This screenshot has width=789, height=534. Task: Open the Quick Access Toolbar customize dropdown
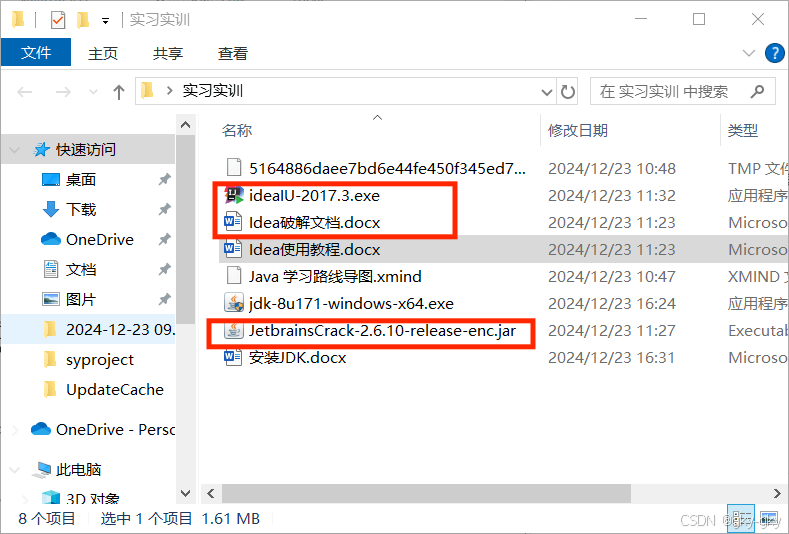click(x=105, y=21)
